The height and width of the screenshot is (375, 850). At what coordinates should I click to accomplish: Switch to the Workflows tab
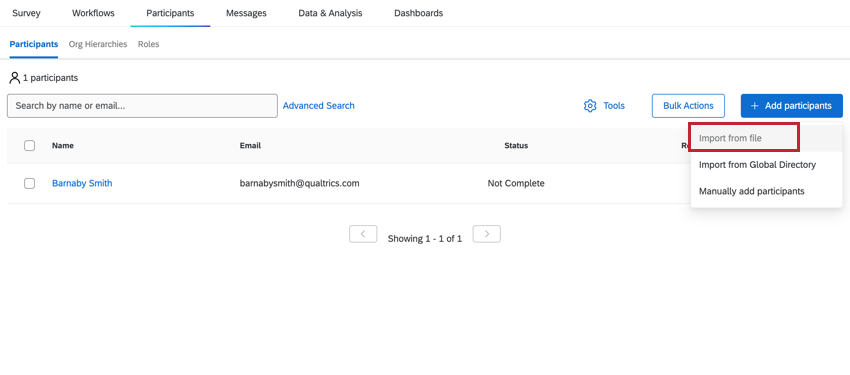tap(93, 14)
